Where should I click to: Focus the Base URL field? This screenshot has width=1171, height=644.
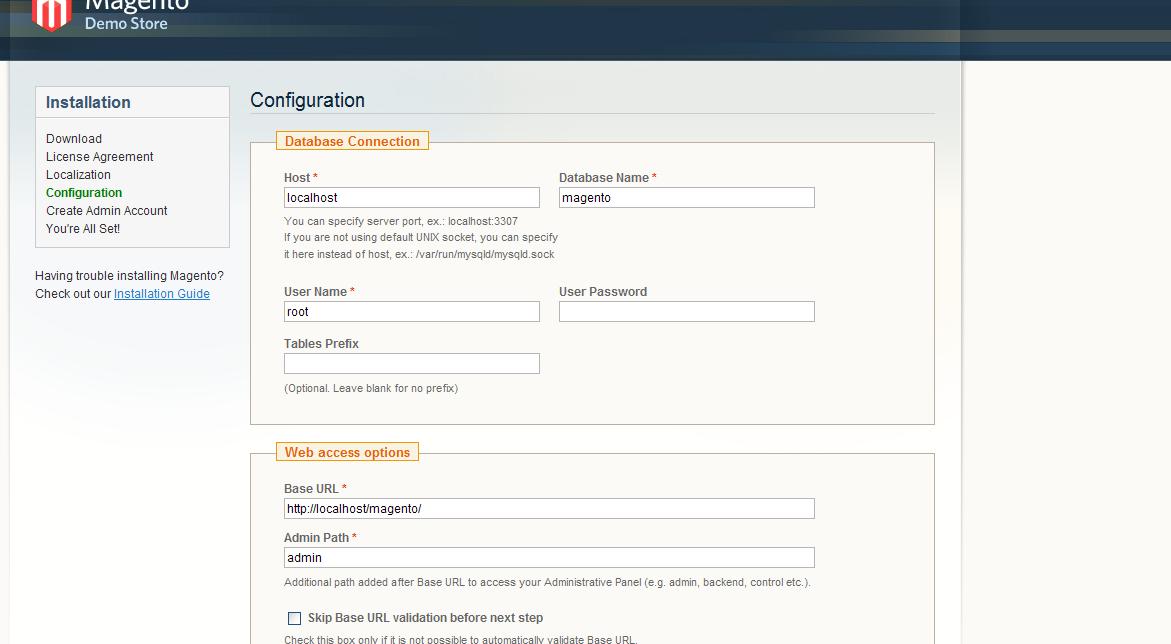tap(549, 509)
